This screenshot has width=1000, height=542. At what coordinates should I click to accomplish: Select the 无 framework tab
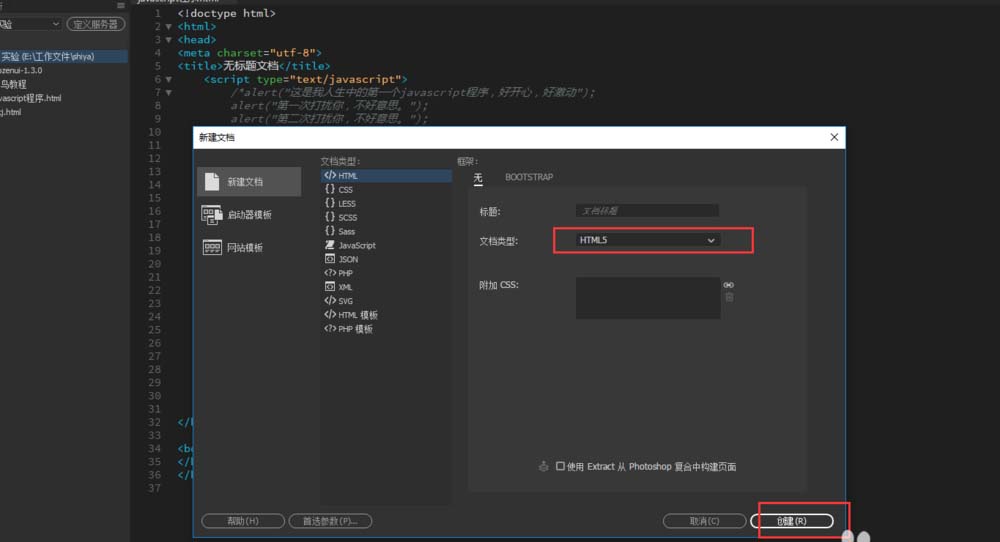point(478,177)
